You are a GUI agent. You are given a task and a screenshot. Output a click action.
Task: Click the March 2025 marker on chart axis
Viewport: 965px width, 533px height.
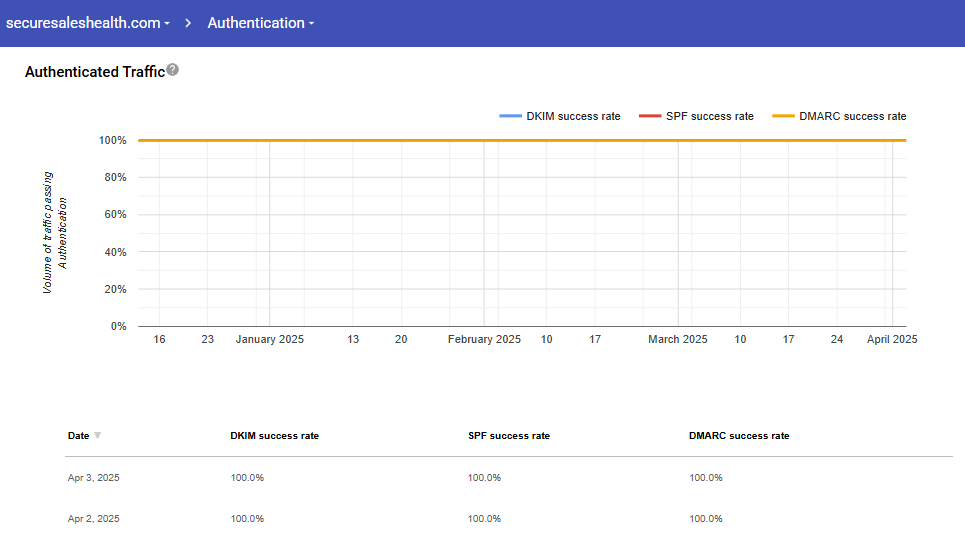pyautogui.click(x=678, y=340)
